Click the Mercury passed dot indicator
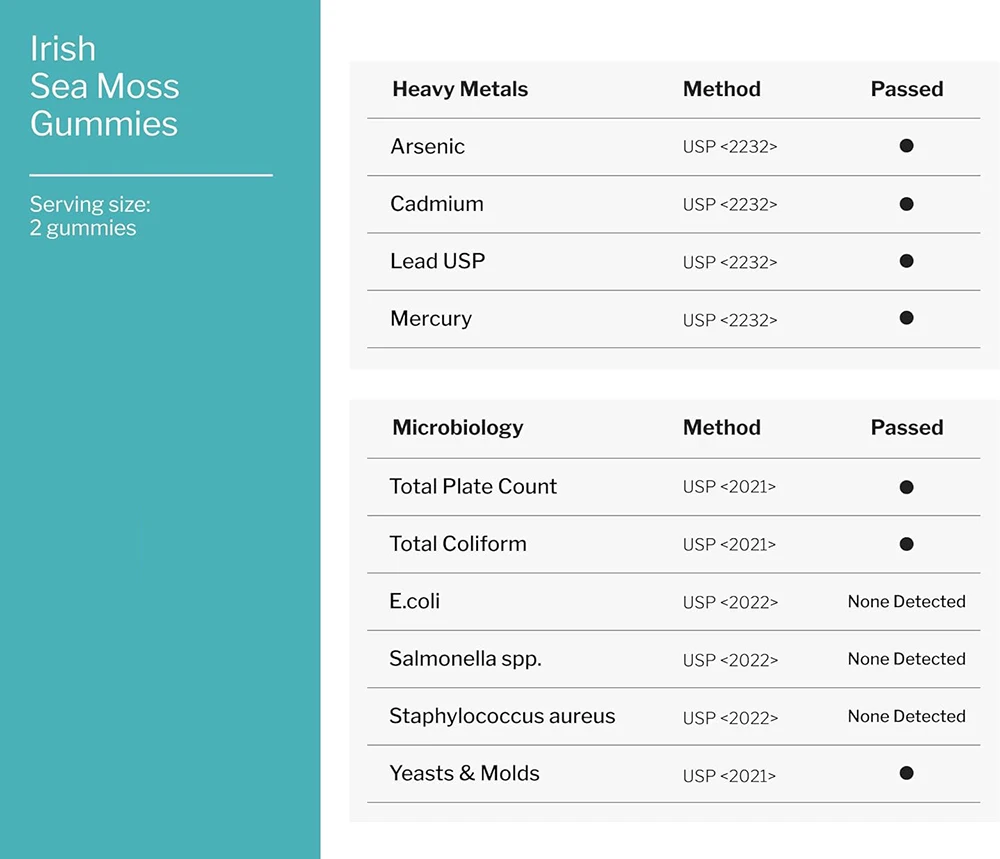Viewport: 1000px width, 859px height. [906, 318]
